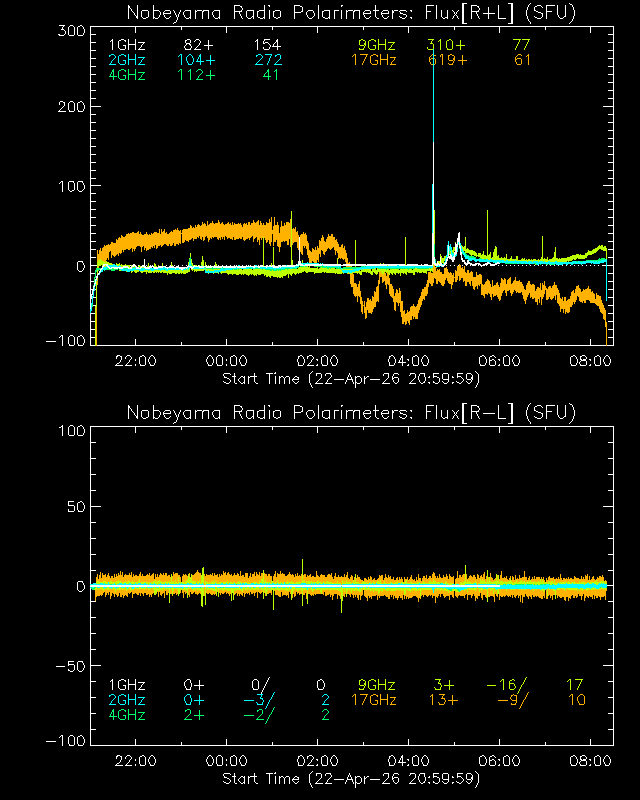Select the 4GHz legend label in upper plot
This screenshot has width=640, height=800.
(x=126, y=76)
